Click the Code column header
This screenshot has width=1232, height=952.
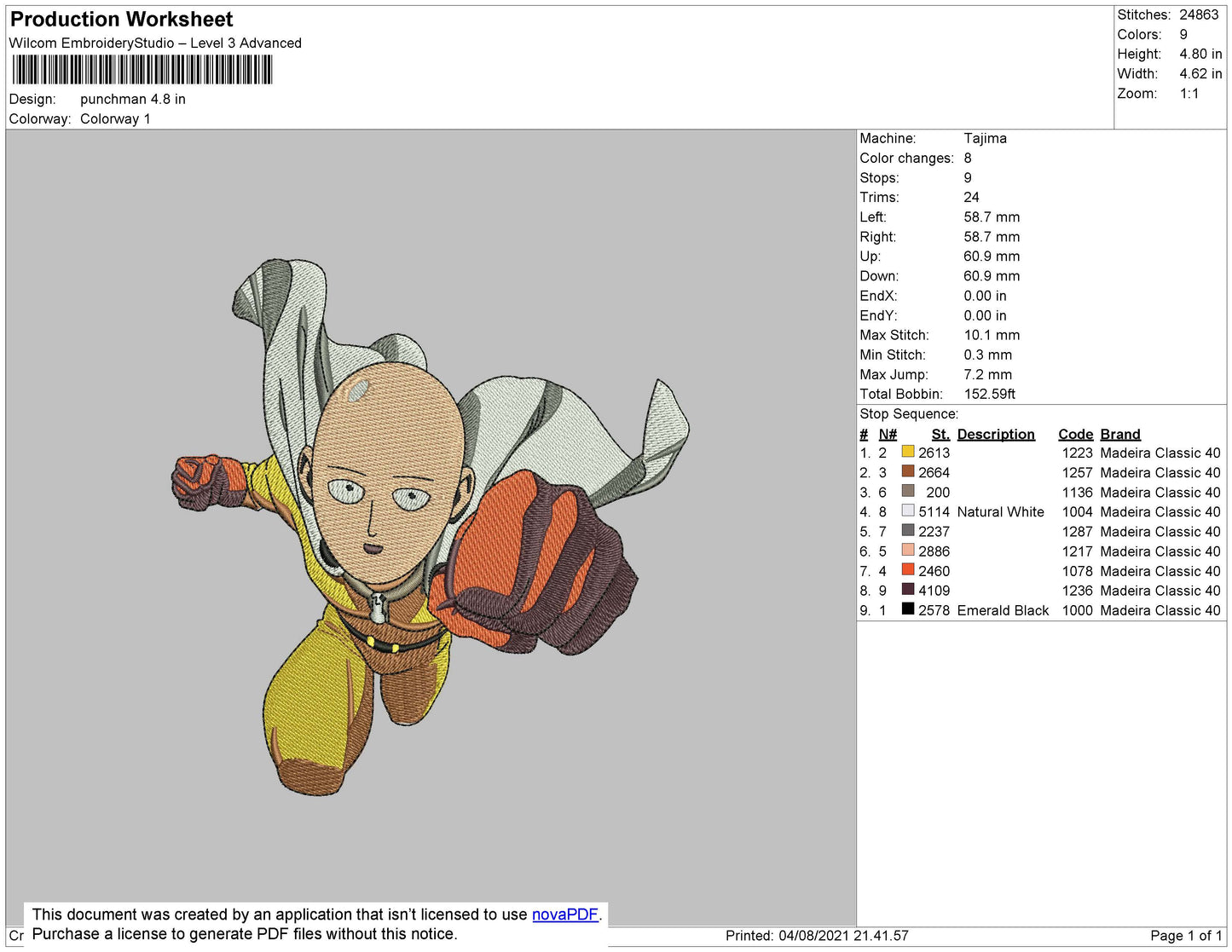click(1075, 434)
